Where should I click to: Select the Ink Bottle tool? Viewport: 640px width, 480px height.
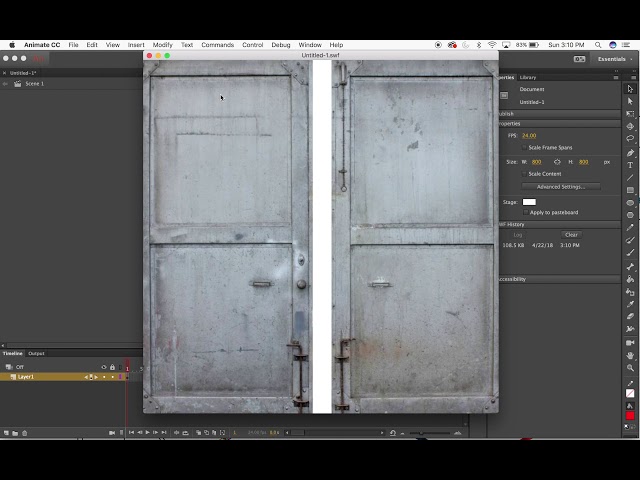[x=630, y=292]
